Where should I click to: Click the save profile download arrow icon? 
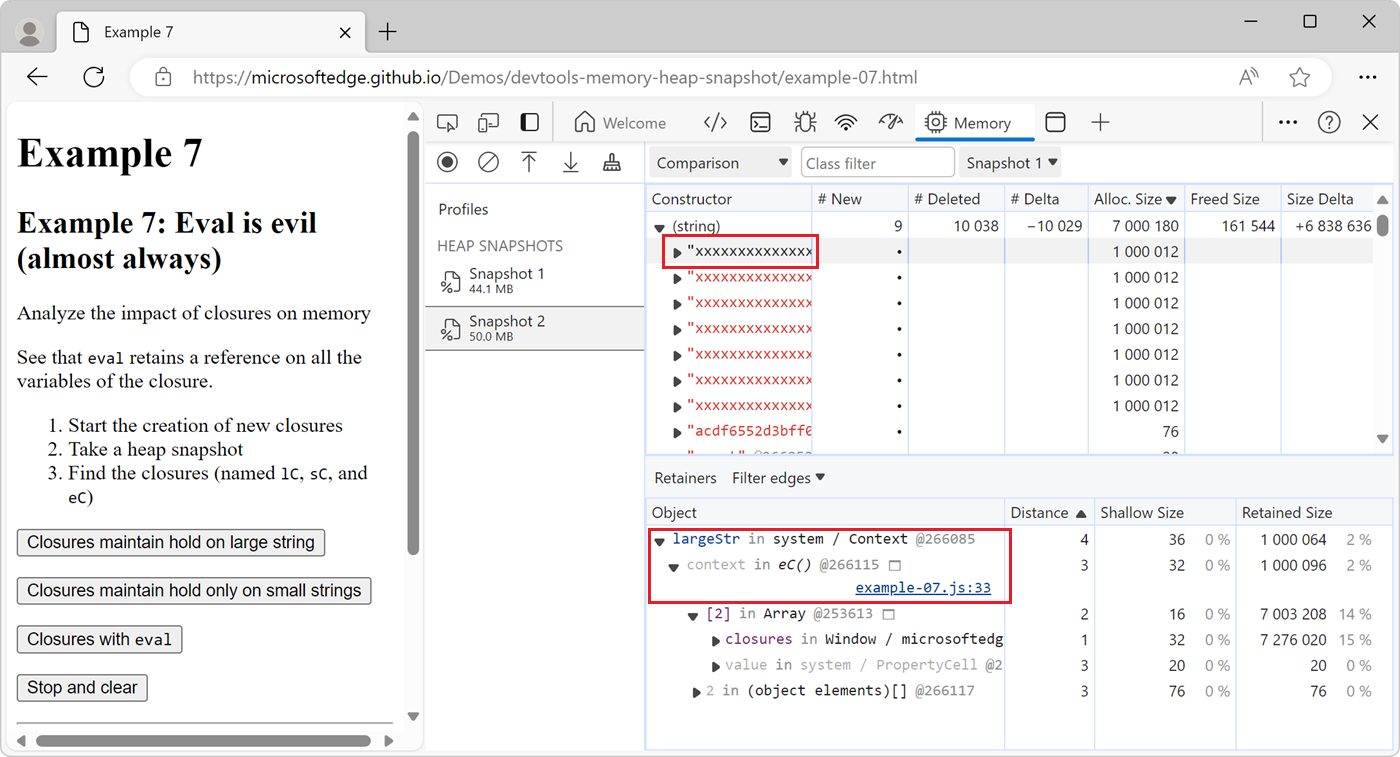571,162
